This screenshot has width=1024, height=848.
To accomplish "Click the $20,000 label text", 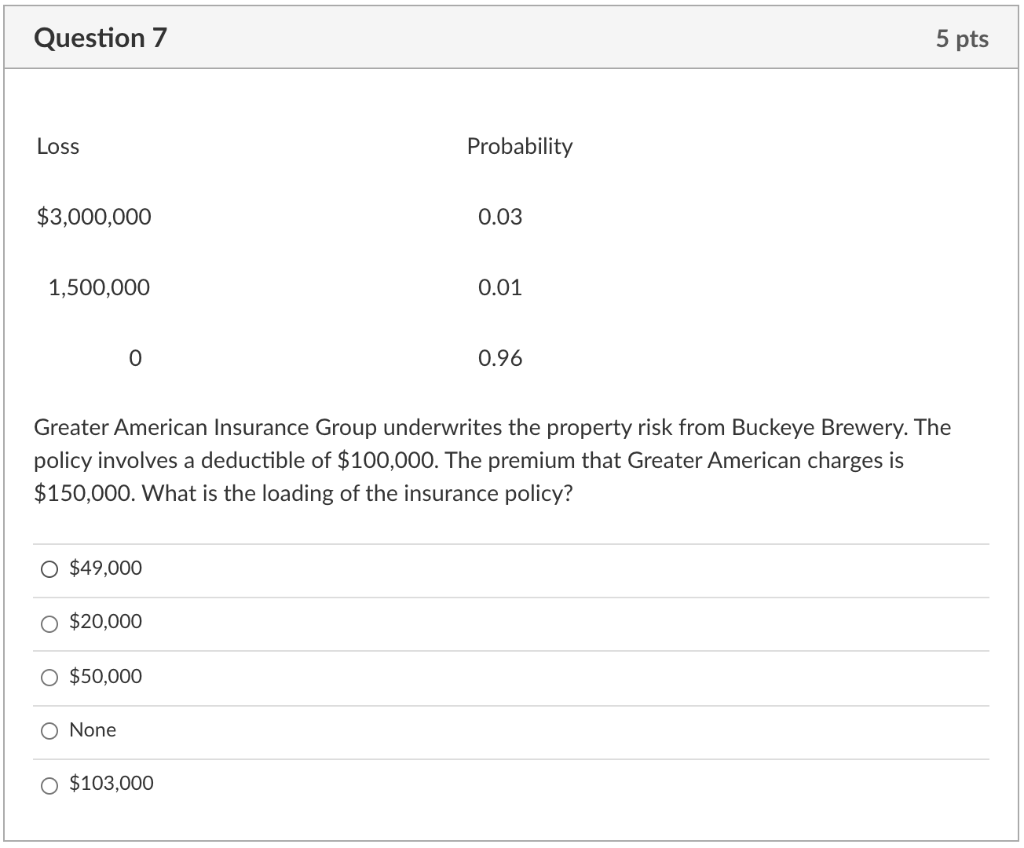I will [104, 621].
